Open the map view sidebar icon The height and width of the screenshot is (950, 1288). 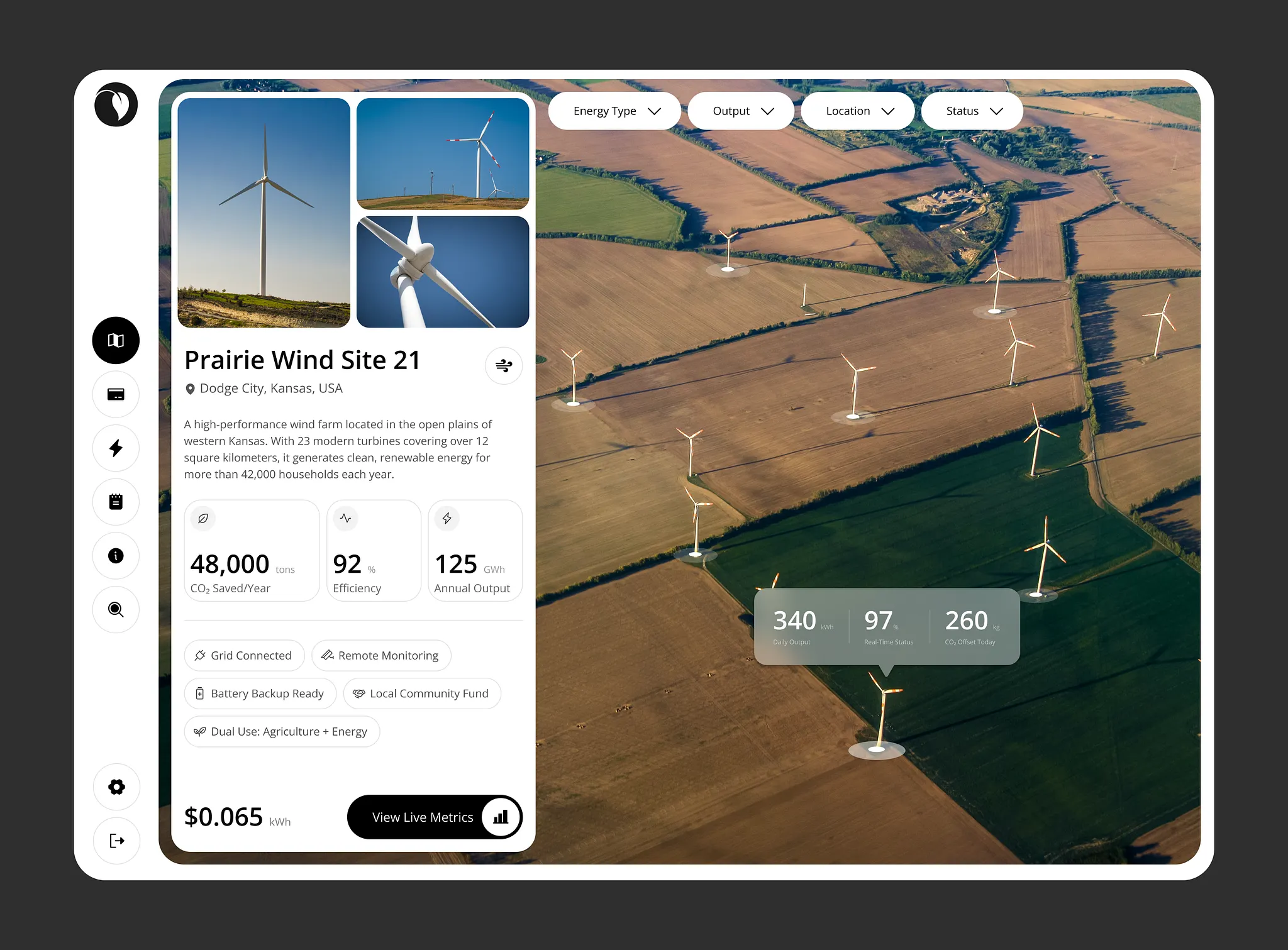[116, 340]
